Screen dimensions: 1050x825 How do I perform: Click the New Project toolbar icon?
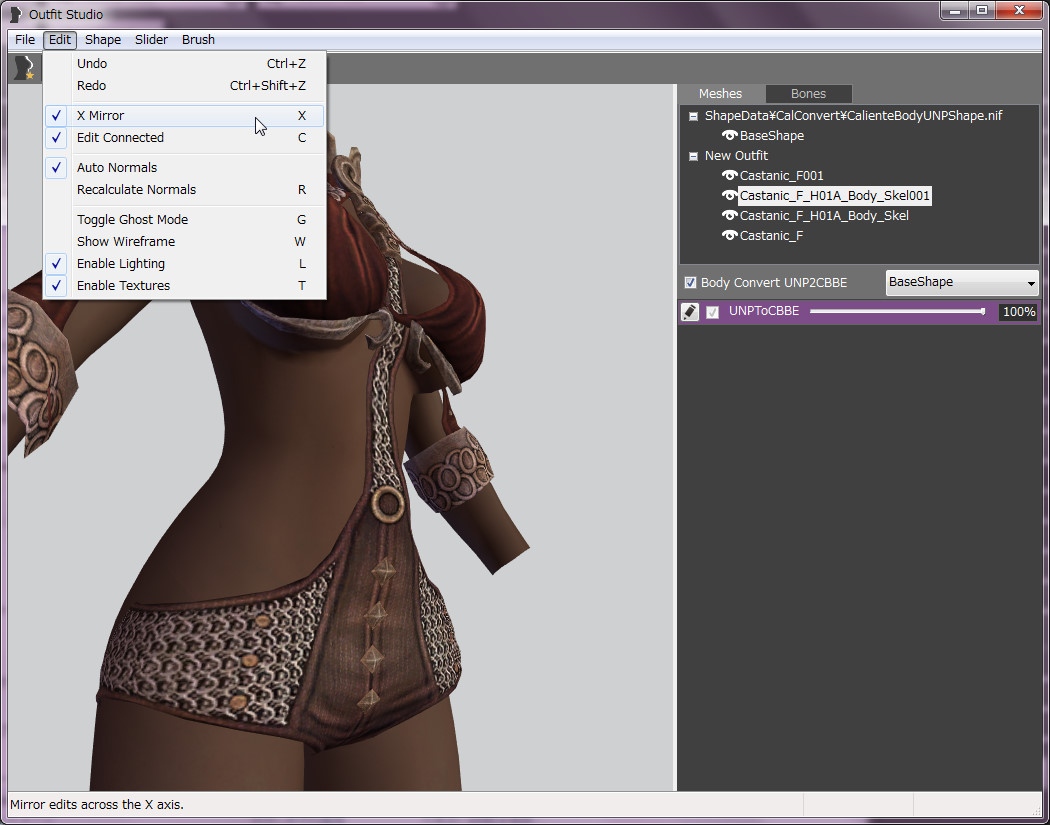click(x=24, y=68)
